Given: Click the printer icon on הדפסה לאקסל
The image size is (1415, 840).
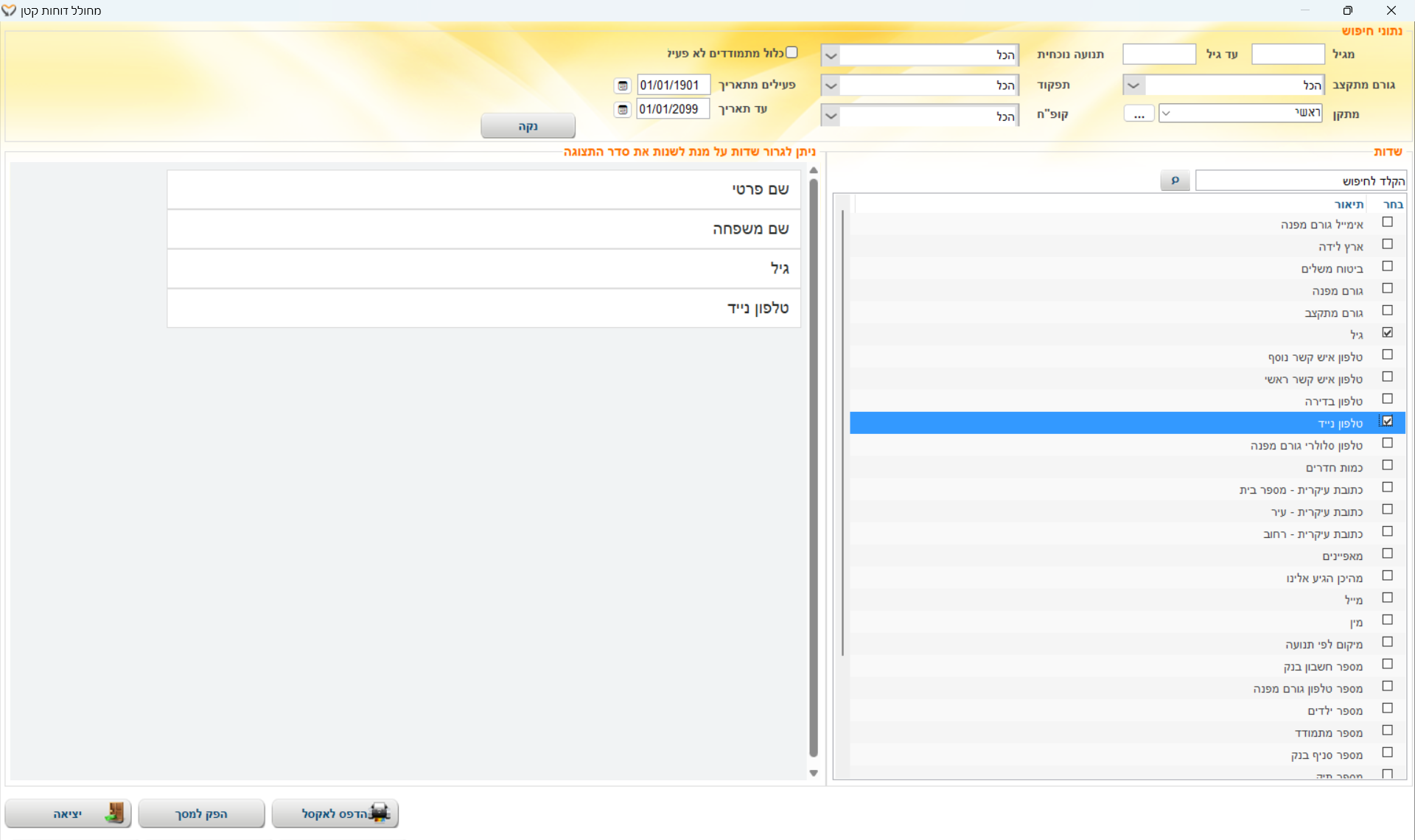Looking at the screenshot, I should click(380, 813).
